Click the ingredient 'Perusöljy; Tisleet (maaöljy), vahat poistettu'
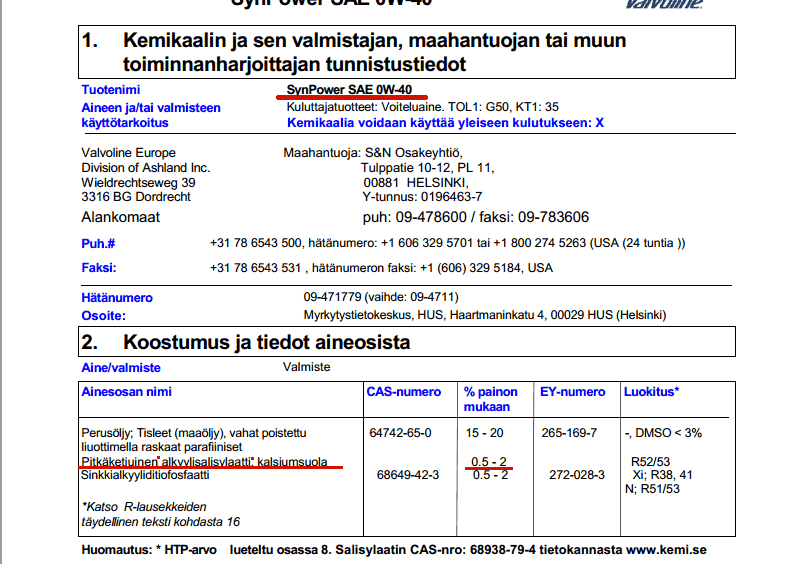The image size is (789, 564). (x=194, y=433)
